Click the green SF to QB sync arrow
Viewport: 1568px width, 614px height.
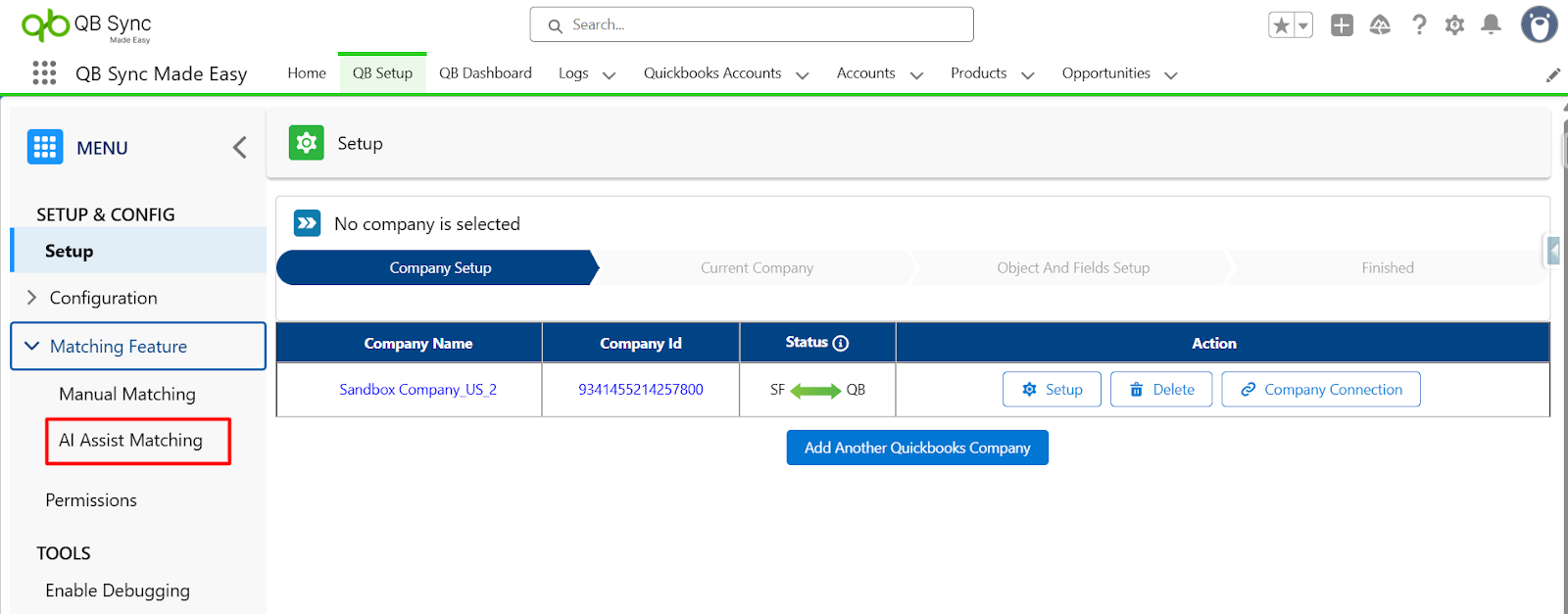click(815, 390)
